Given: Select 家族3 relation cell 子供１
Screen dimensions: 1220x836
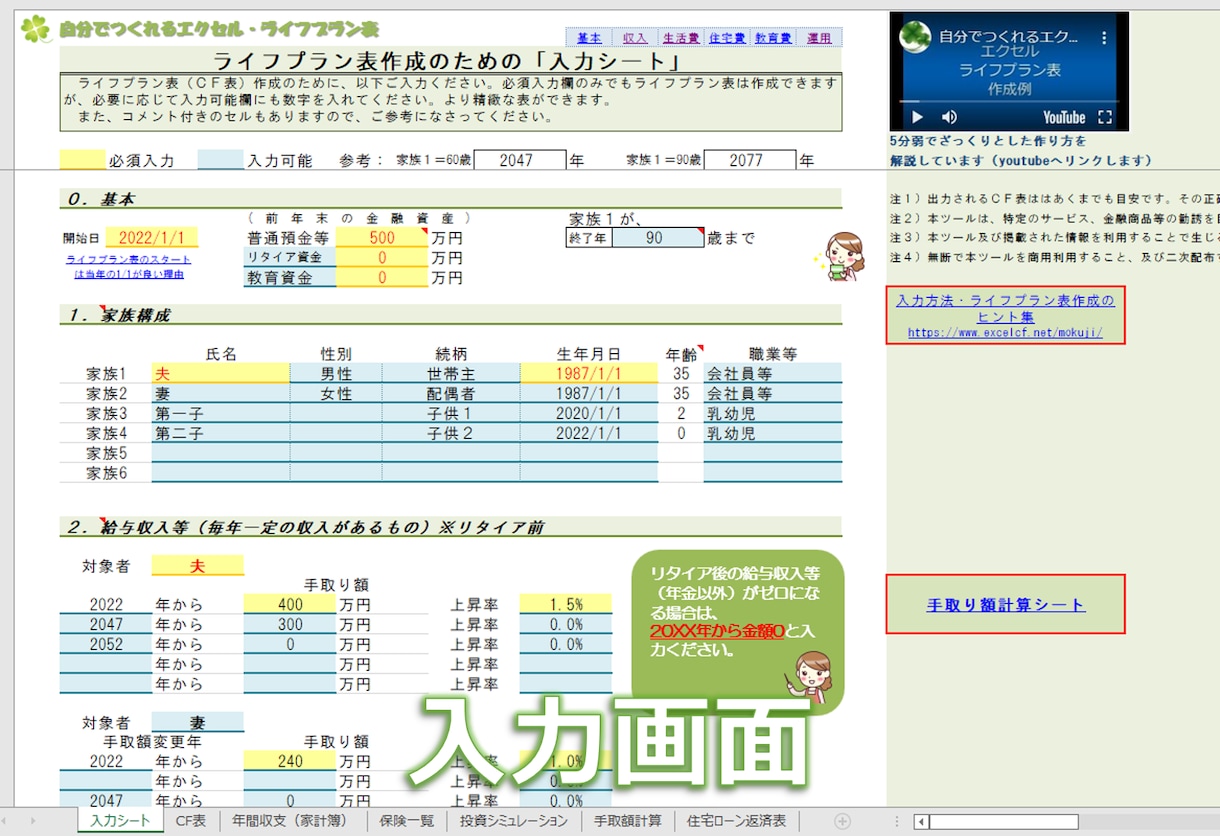Looking at the screenshot, I should pyautogui.click(x=451, y=413).
